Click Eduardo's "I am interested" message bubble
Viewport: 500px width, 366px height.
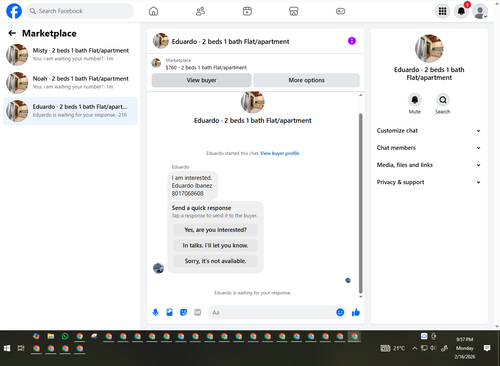point(192,186)
